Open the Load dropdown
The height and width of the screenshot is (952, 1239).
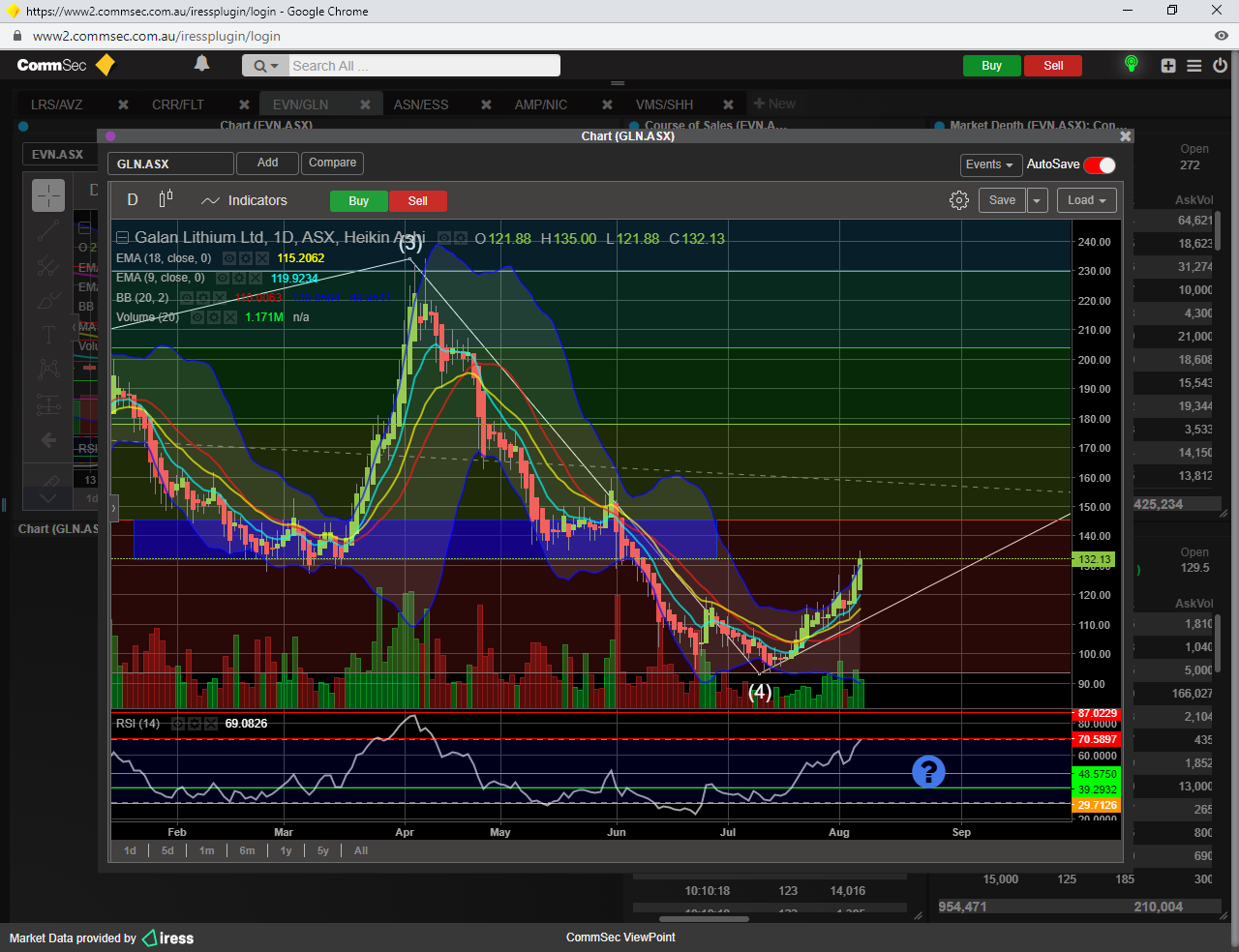click(x=1087, y=200)
